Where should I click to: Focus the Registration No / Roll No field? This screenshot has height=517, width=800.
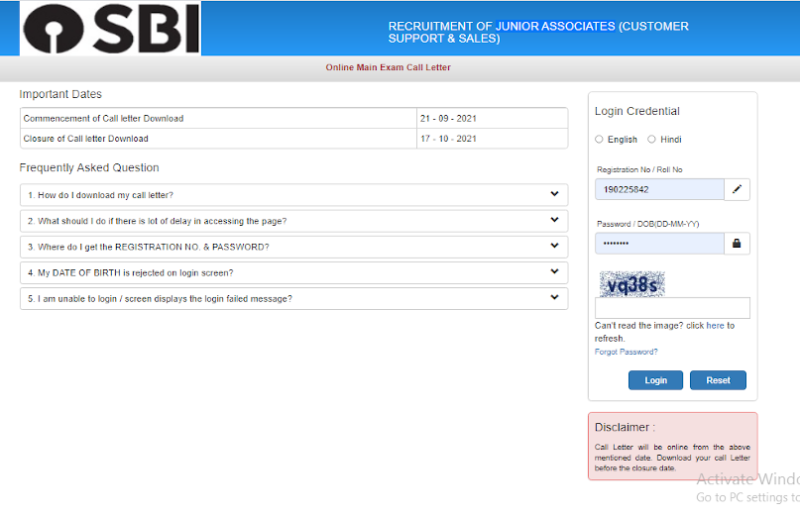point(659,189)
